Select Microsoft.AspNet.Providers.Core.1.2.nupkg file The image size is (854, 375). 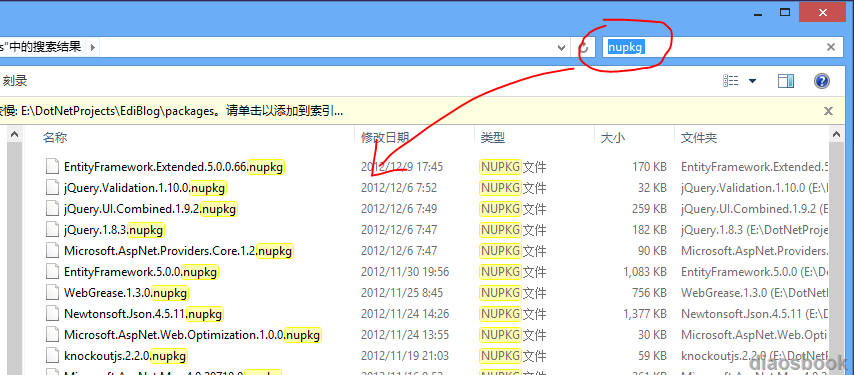179,251
